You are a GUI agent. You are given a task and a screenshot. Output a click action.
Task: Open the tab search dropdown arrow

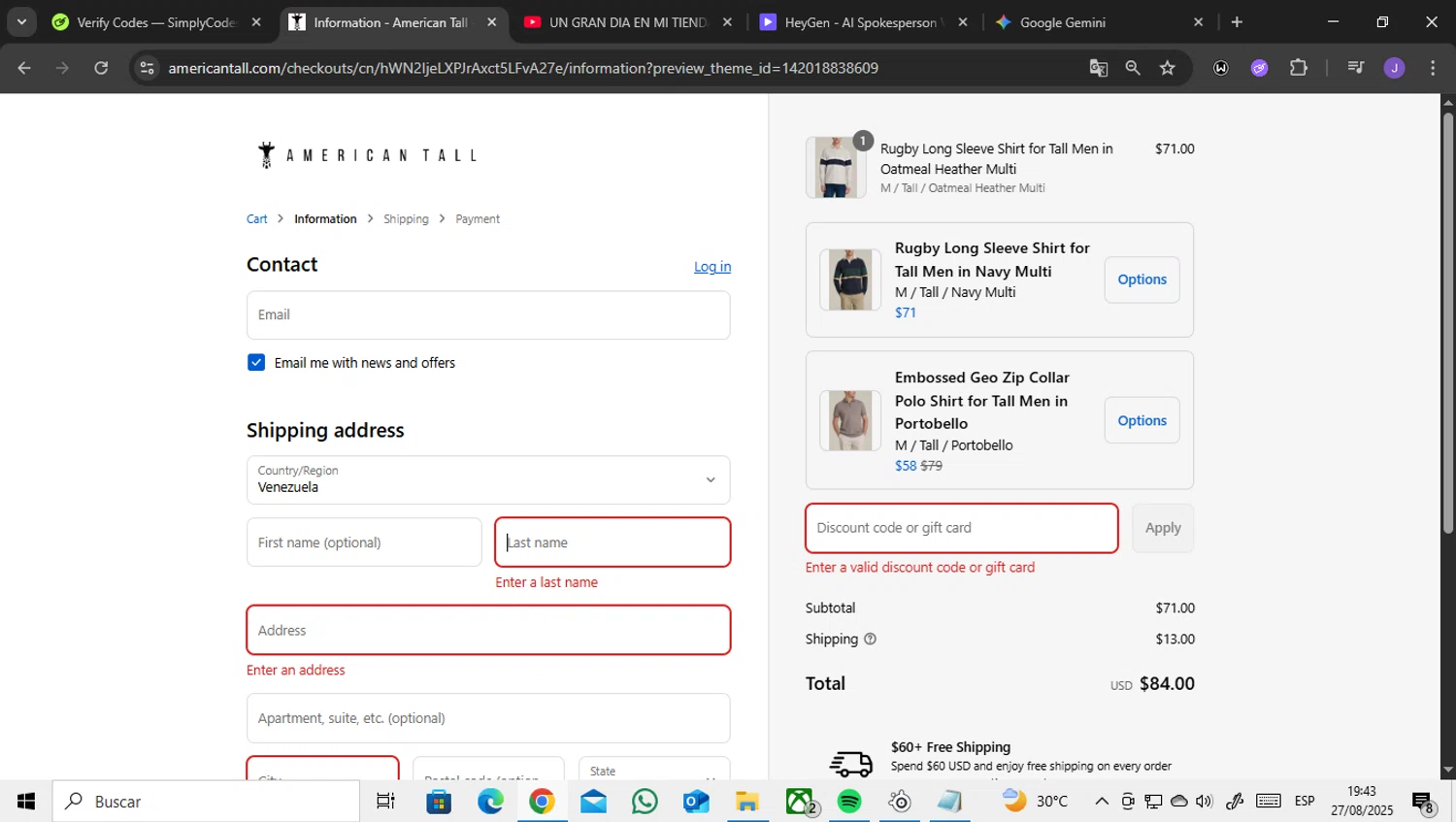point(21,22)
